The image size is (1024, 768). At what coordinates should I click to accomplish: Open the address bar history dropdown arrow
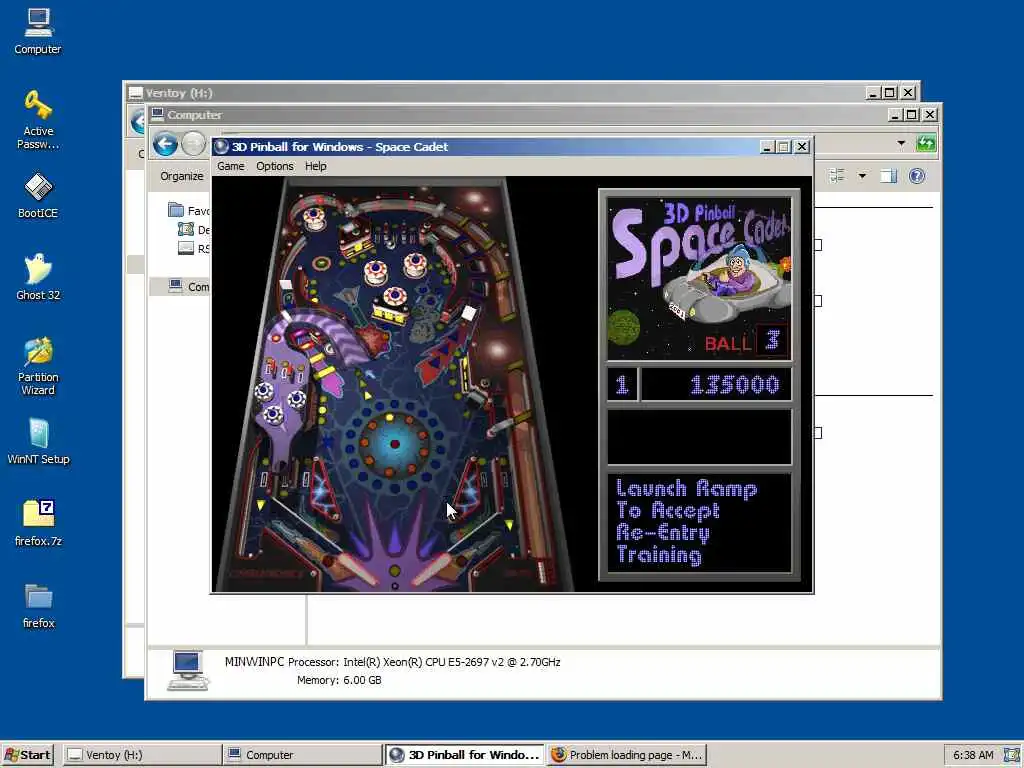click(901, 143)
